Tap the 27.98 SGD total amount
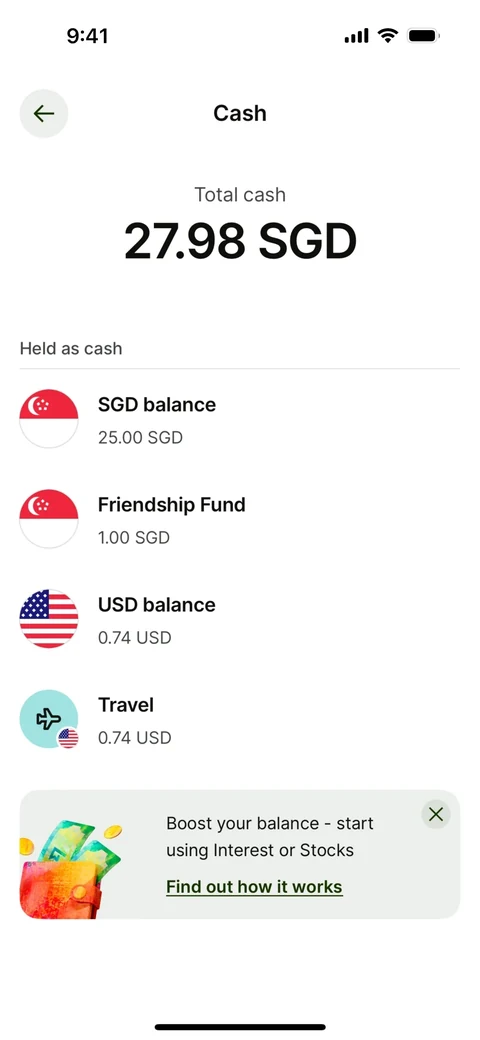This screenshot has width=480, height=1040. click(x=240, y=241)
